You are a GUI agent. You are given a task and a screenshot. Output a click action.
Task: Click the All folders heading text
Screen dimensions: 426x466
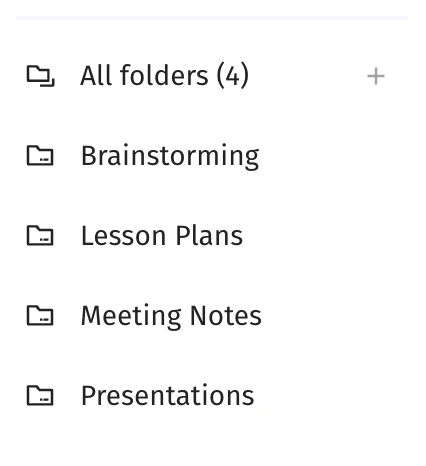(x=145, y=76)
